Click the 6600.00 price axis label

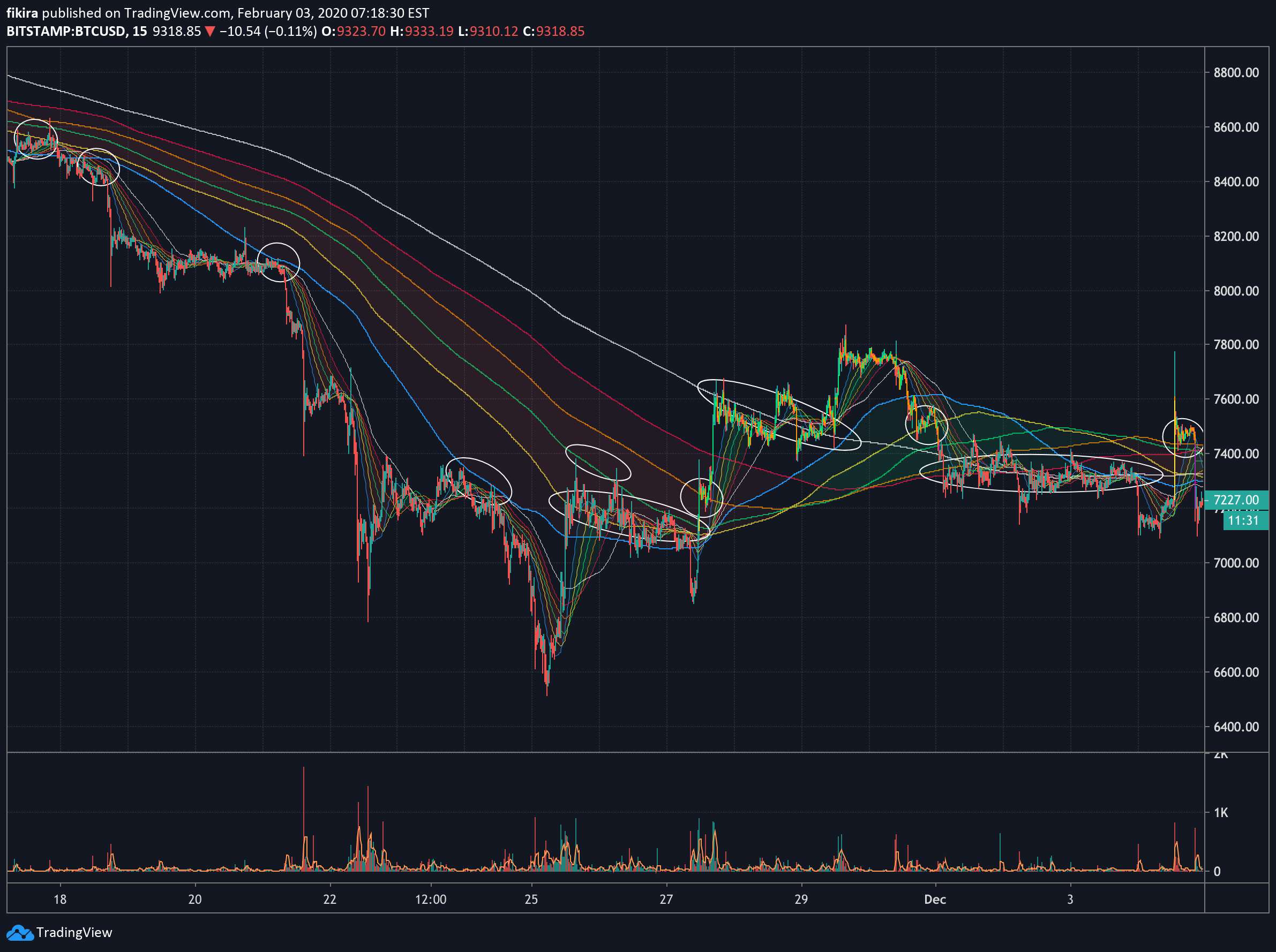coord(1236,672)
